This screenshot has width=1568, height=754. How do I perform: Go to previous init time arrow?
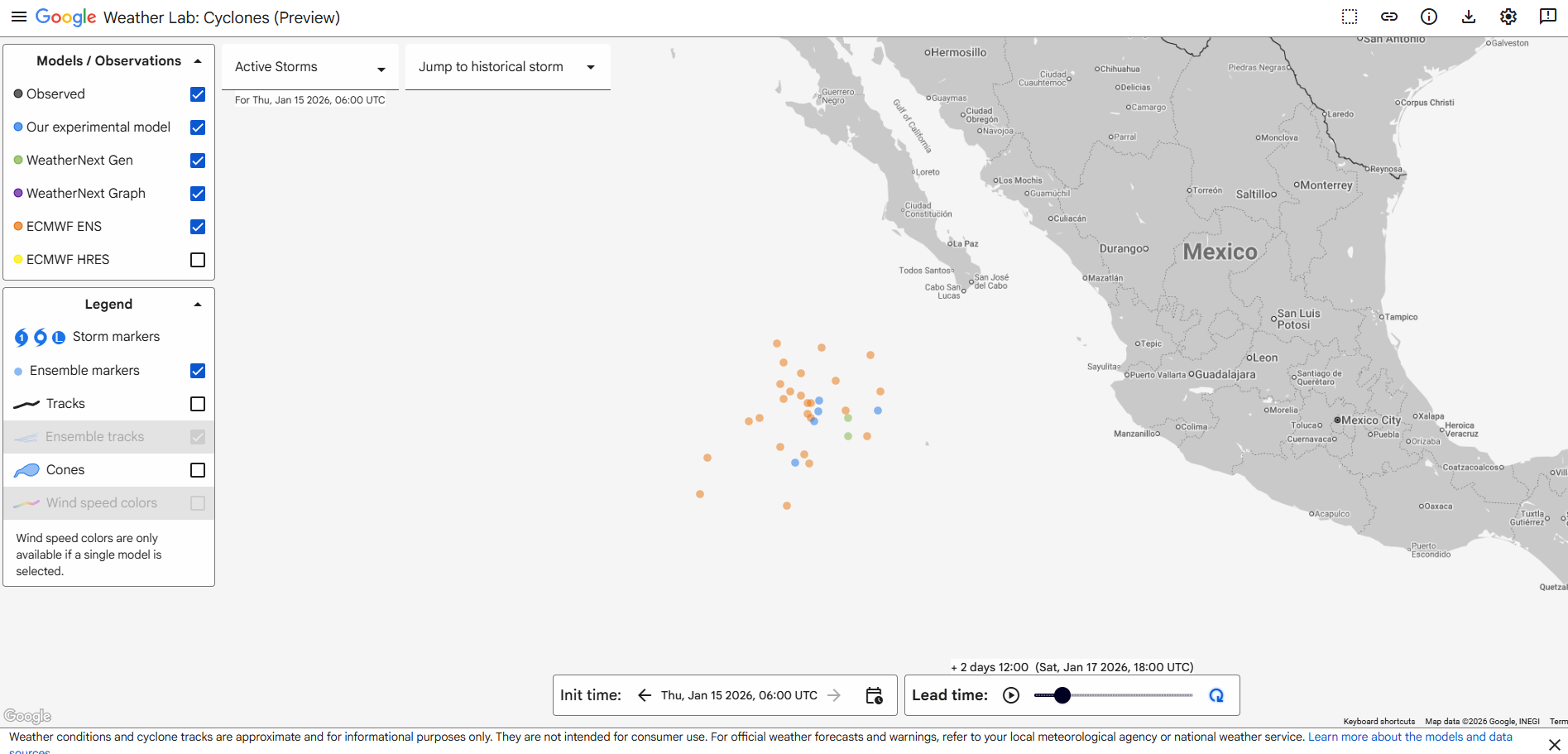tap(645, 695)
